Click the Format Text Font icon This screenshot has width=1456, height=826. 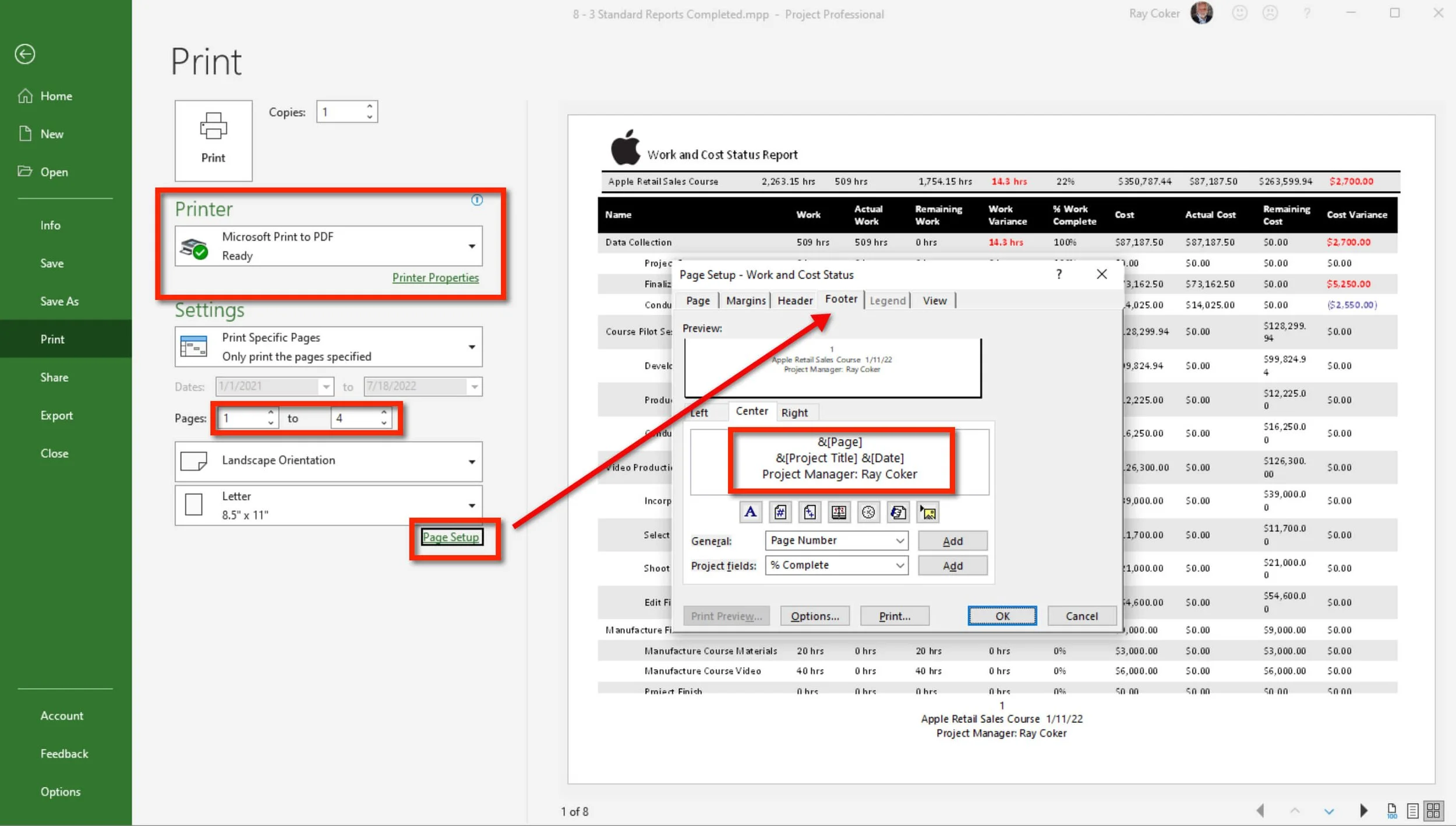click(x=750, y=513)
